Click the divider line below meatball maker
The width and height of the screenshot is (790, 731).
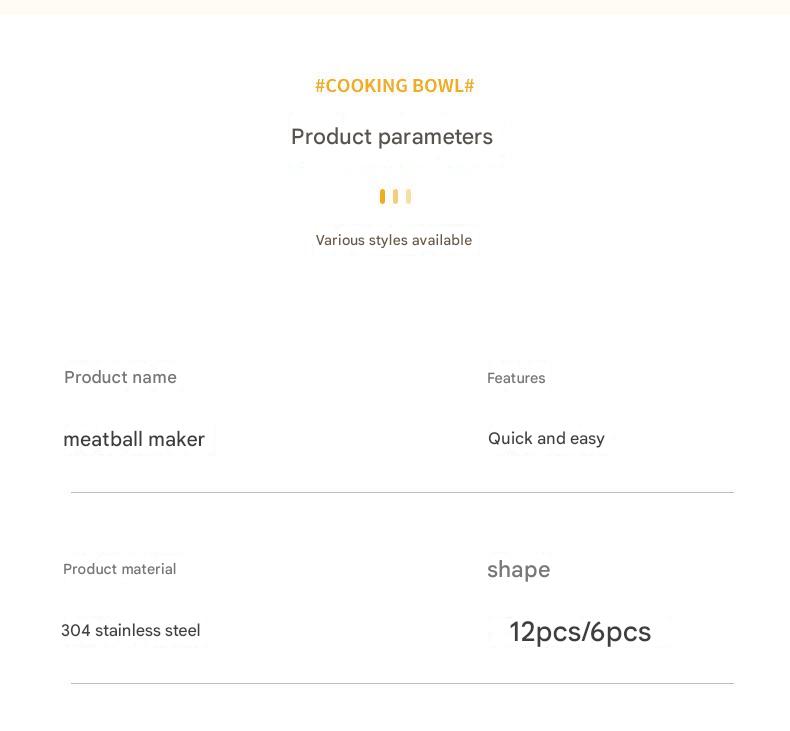[402, 492]
